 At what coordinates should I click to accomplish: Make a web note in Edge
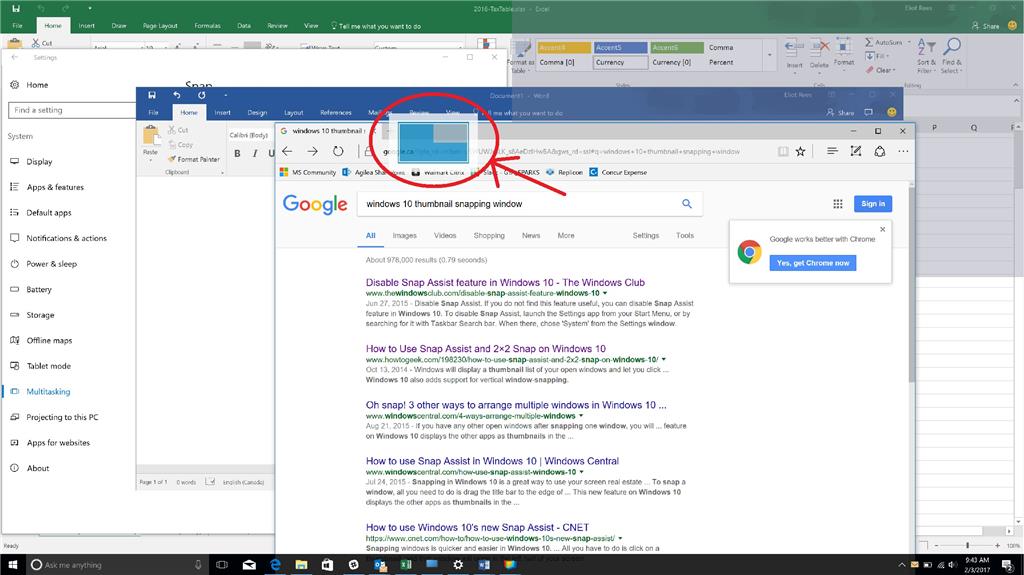coord(856,151)
